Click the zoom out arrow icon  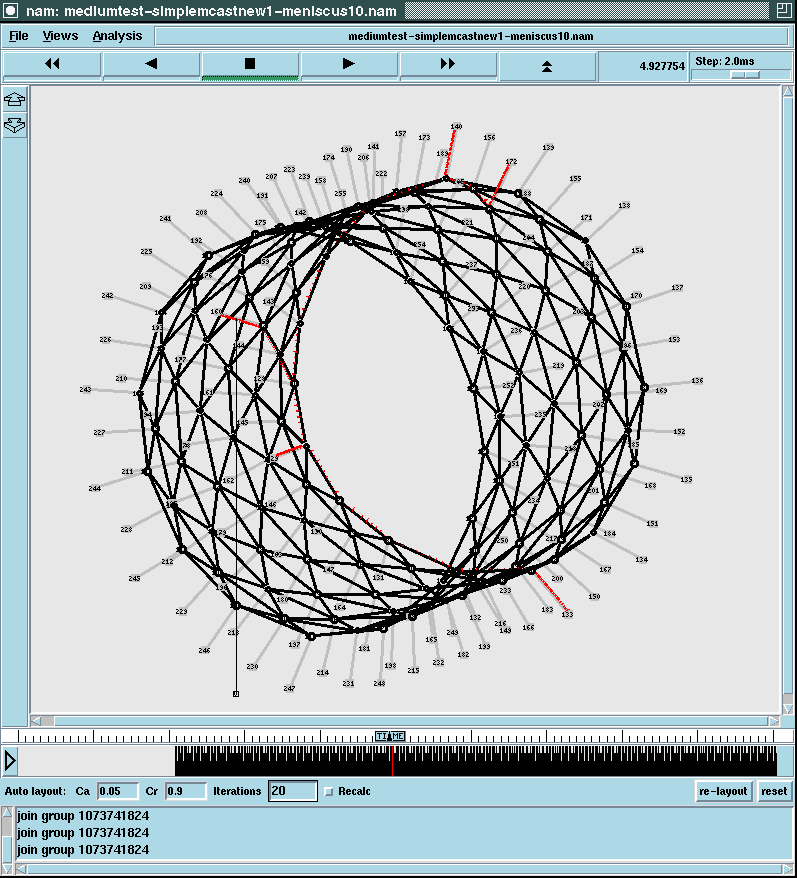15,125
